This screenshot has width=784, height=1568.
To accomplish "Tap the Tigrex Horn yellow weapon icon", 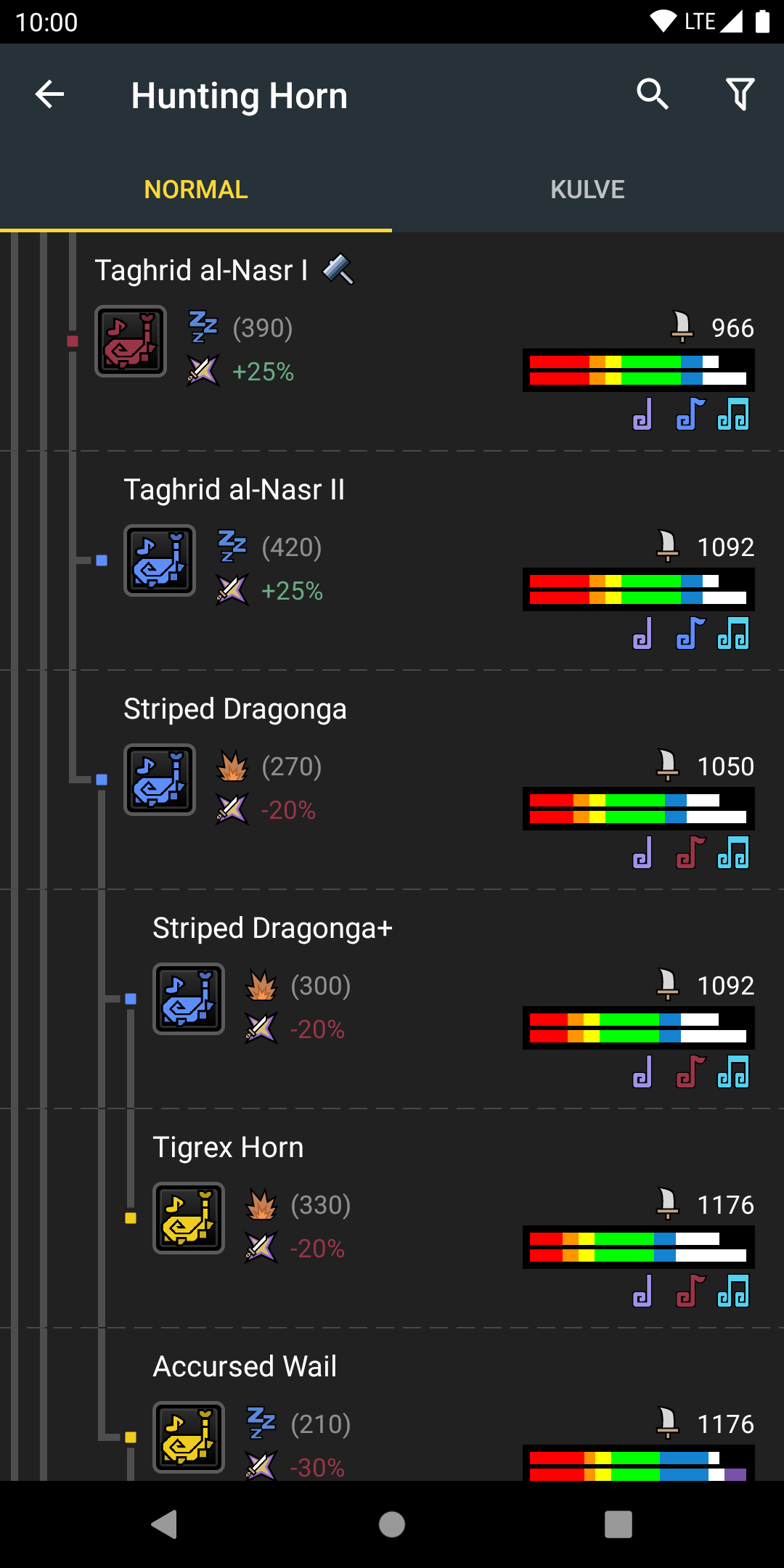I will click(189, 1218).
